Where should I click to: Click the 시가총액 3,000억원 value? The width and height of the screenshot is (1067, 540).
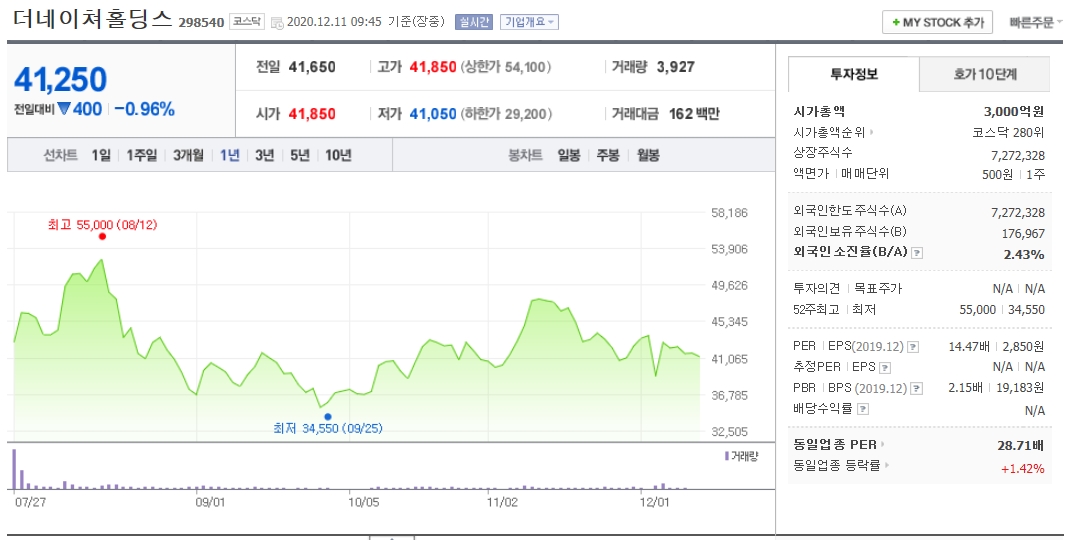pyautogui.click(x=1014, y=112)
